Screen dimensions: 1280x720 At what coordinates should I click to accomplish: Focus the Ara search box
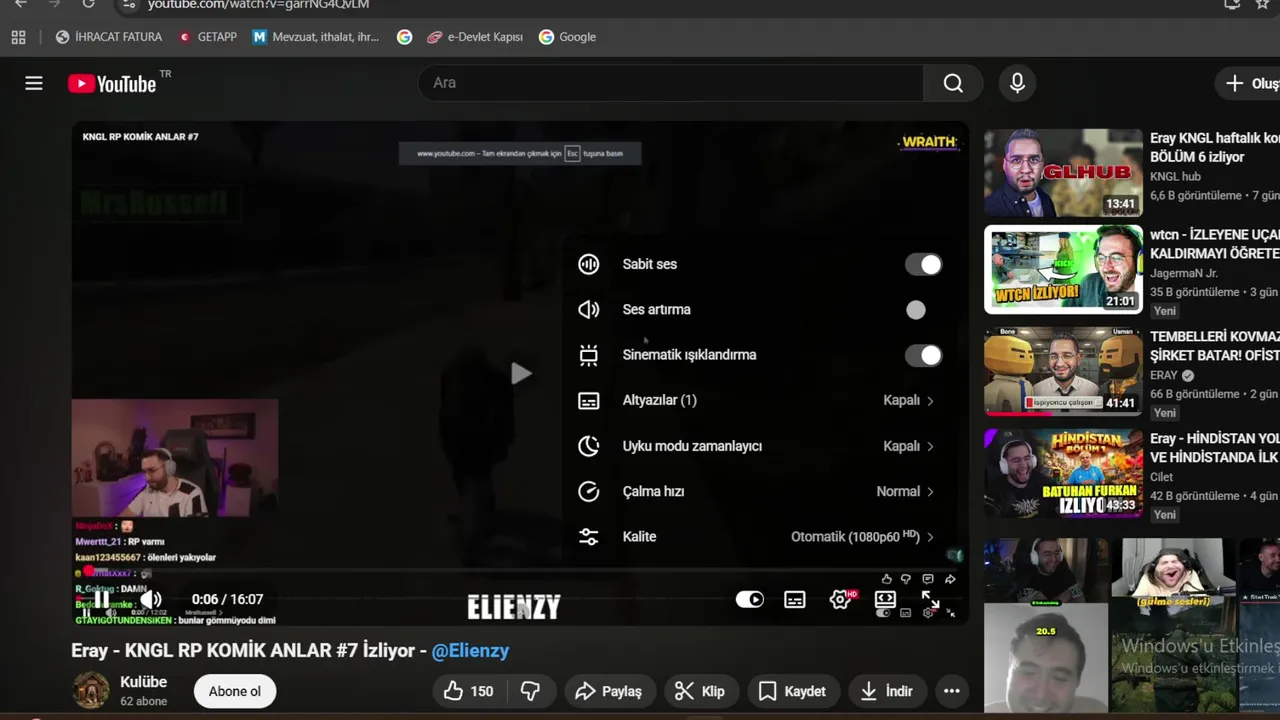672,83
